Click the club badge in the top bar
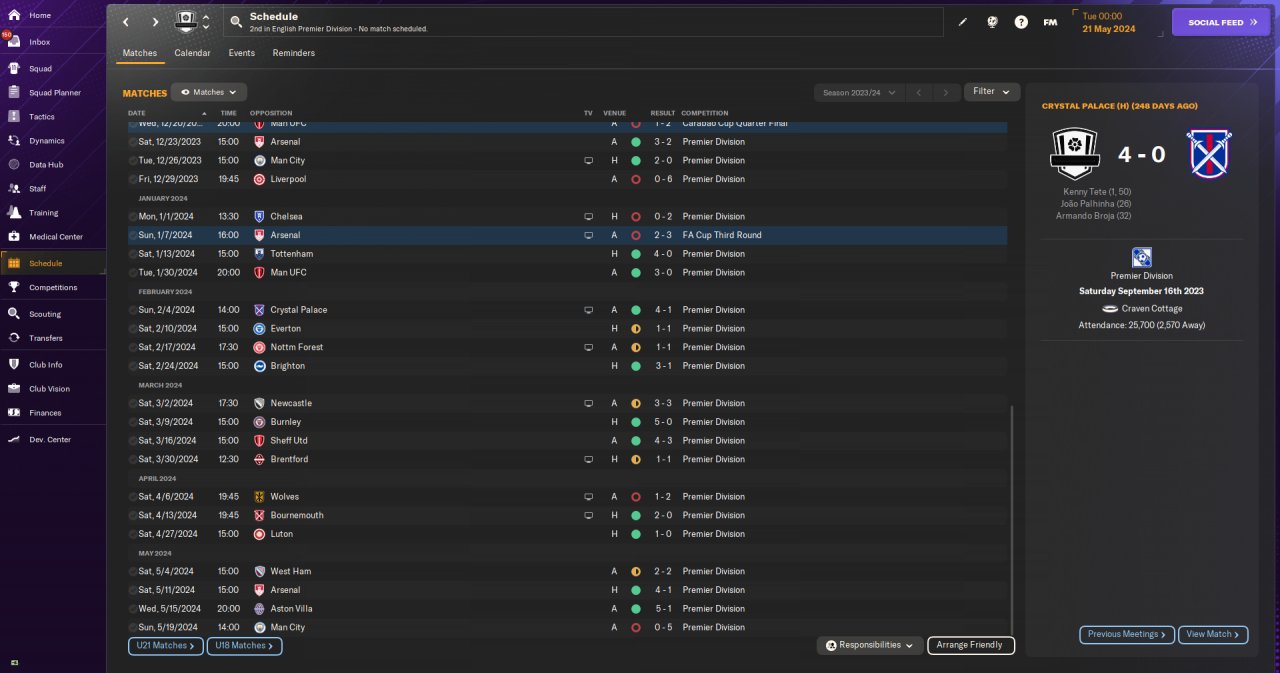This screenshot has width=1280, height=673. coord(186,21)
